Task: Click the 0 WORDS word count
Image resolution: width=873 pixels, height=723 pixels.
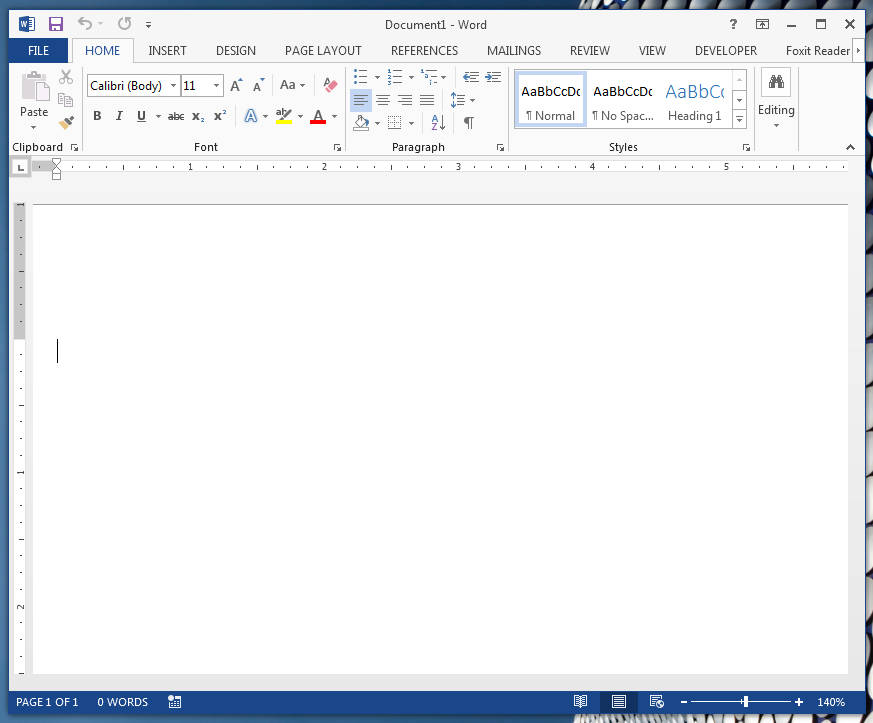Action: 122,702
